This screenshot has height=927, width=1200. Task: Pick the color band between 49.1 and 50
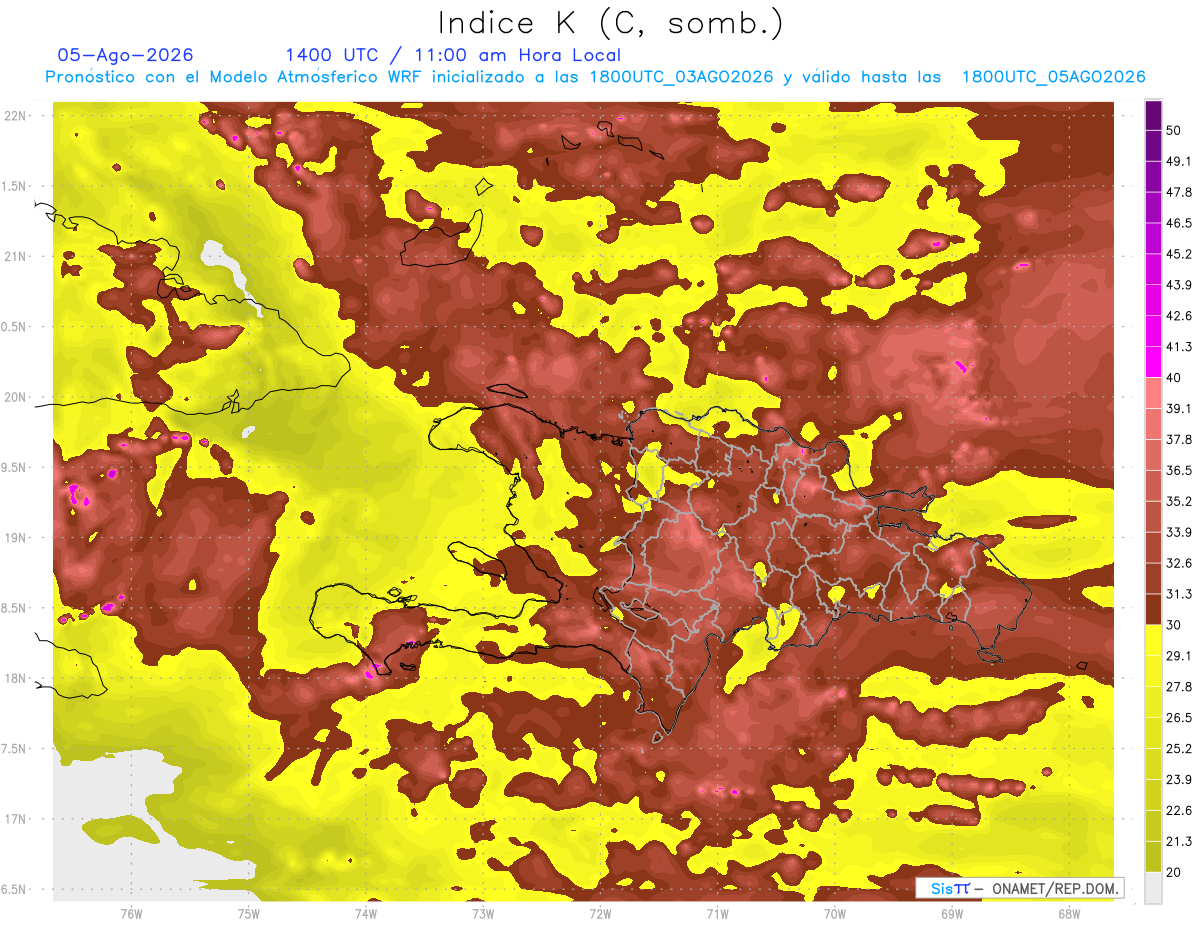[1154, 146]
